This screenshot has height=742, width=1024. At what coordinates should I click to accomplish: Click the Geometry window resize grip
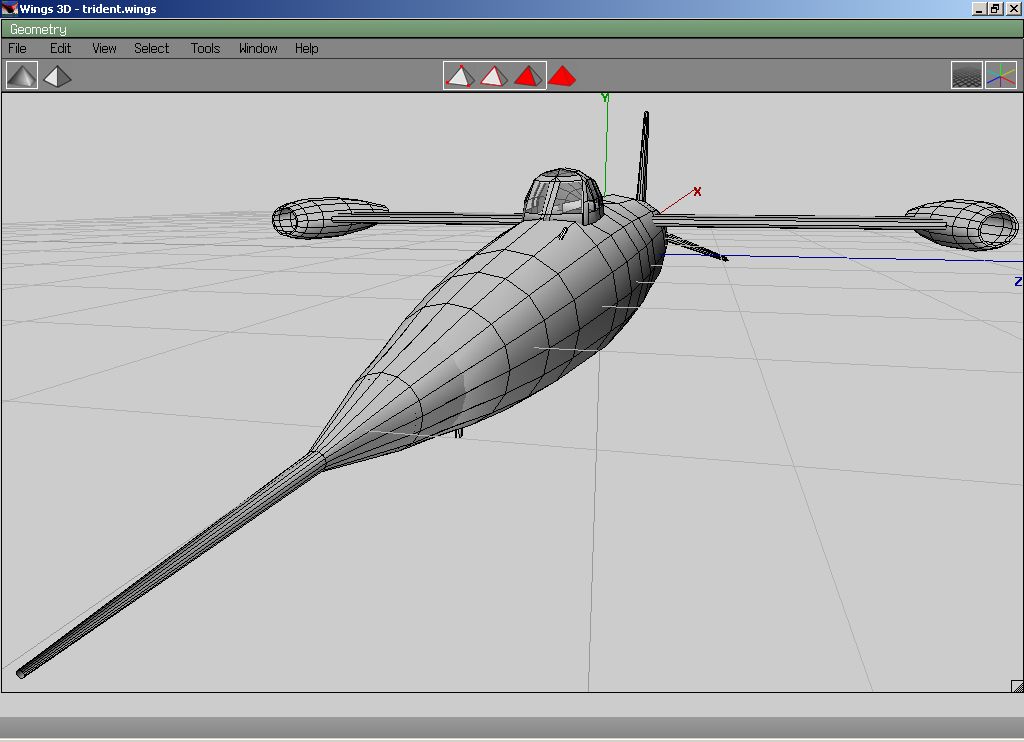click(x=1017, y=686)
